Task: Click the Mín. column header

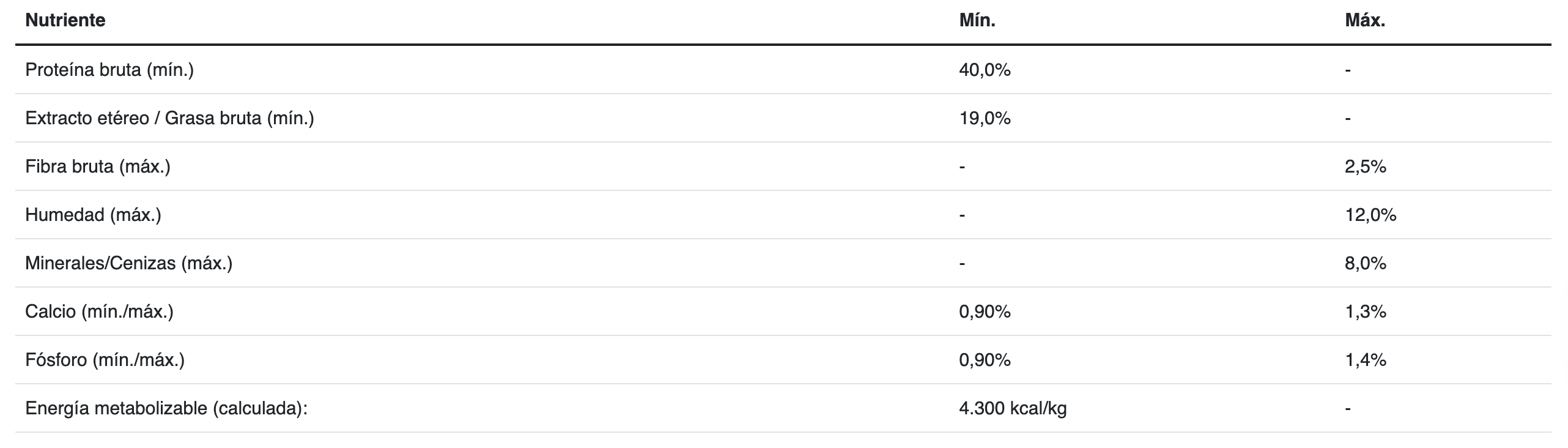Action: click(977, 20)
